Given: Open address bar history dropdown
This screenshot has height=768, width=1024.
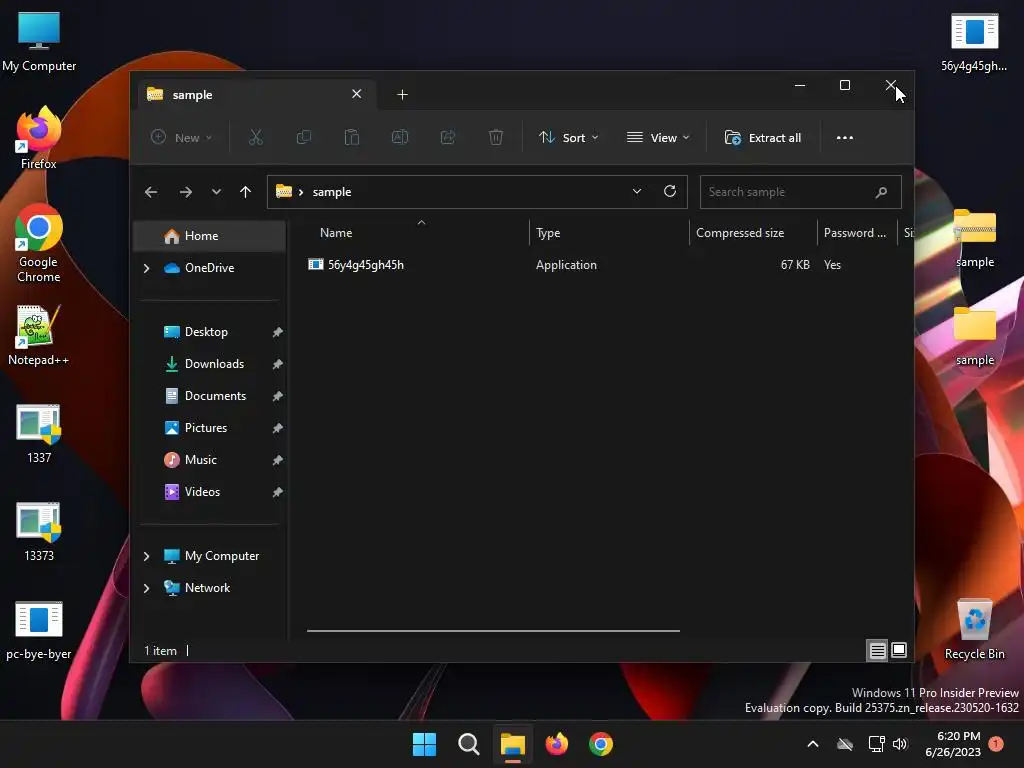Looking at the screenshot, I should click(637, 191).
